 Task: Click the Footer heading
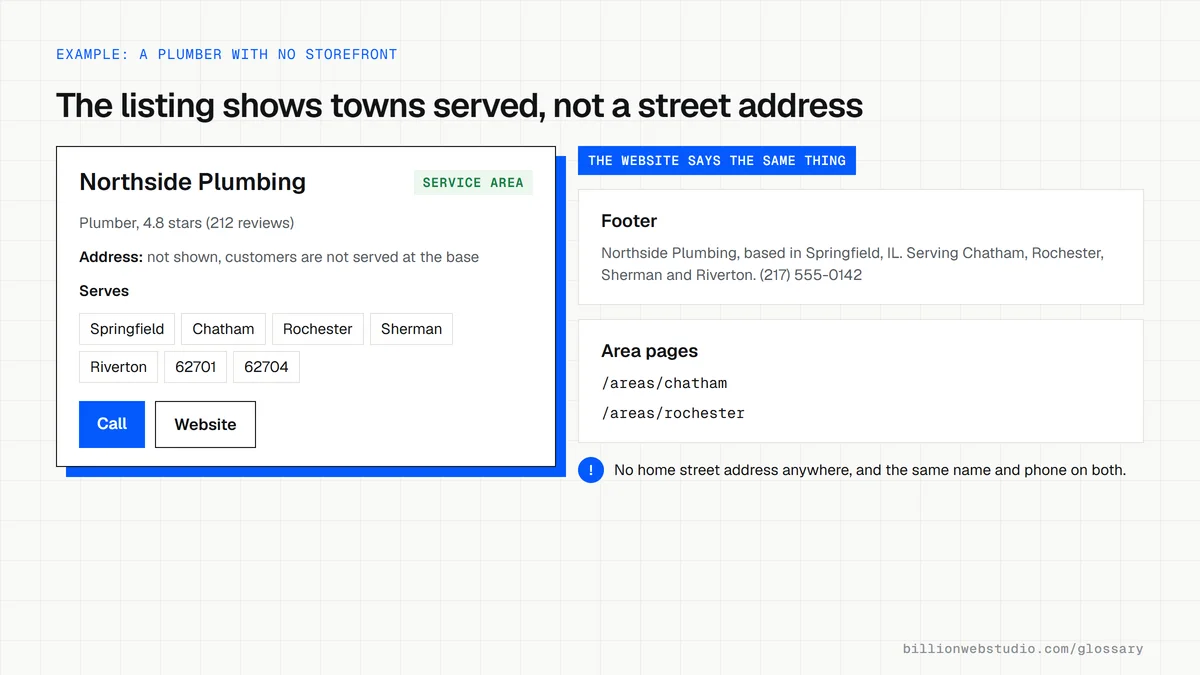click(629, 221)
